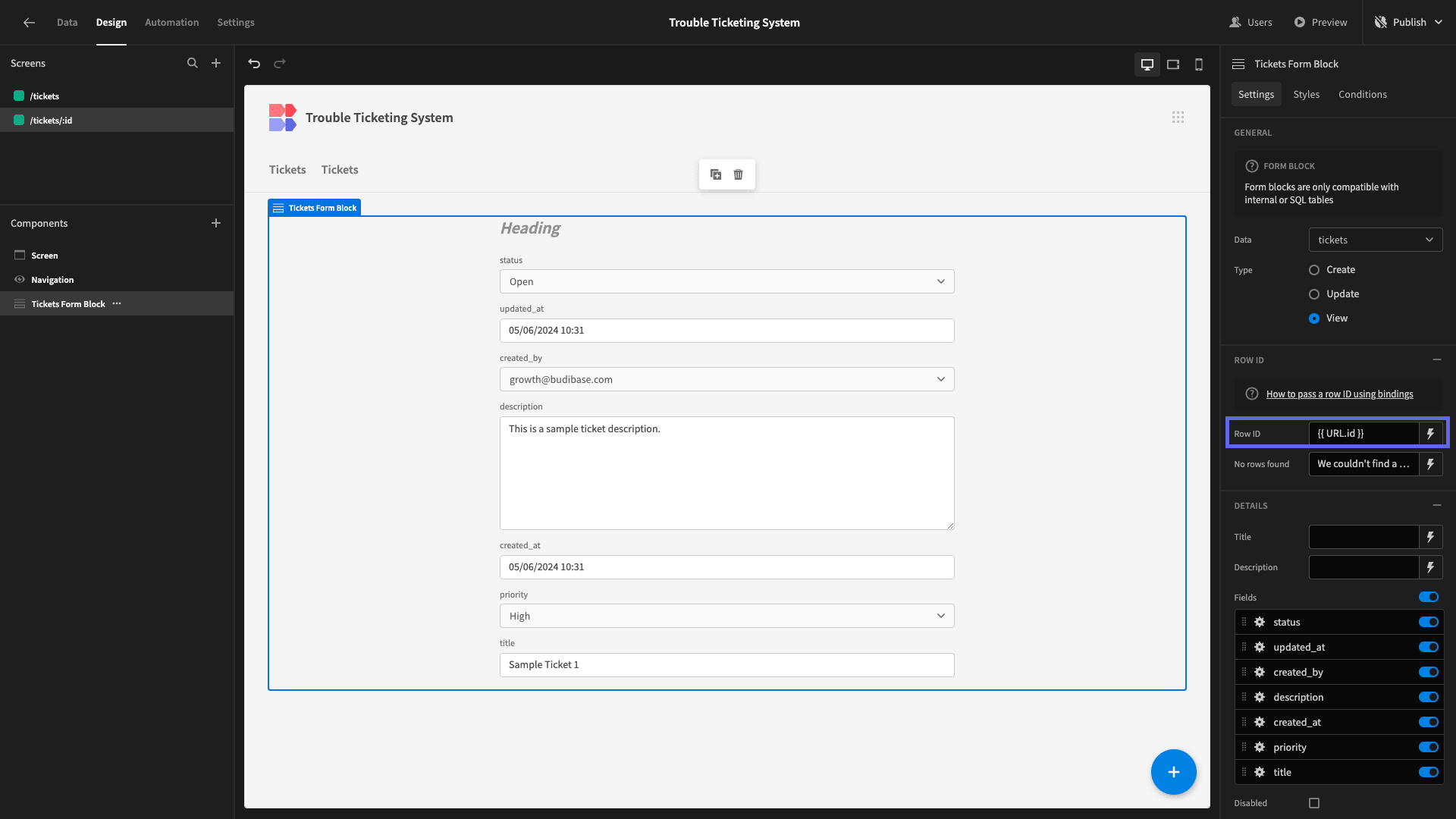
Task: Add a new component with plus icon
Action: click(x=216, y=223)
